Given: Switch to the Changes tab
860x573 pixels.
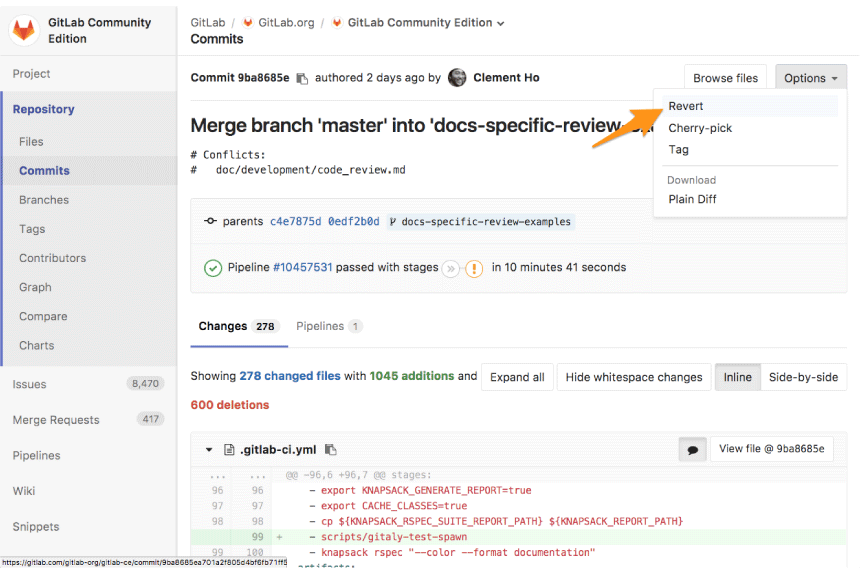Looking at the screenshot, I should click(x=239, y=326).
